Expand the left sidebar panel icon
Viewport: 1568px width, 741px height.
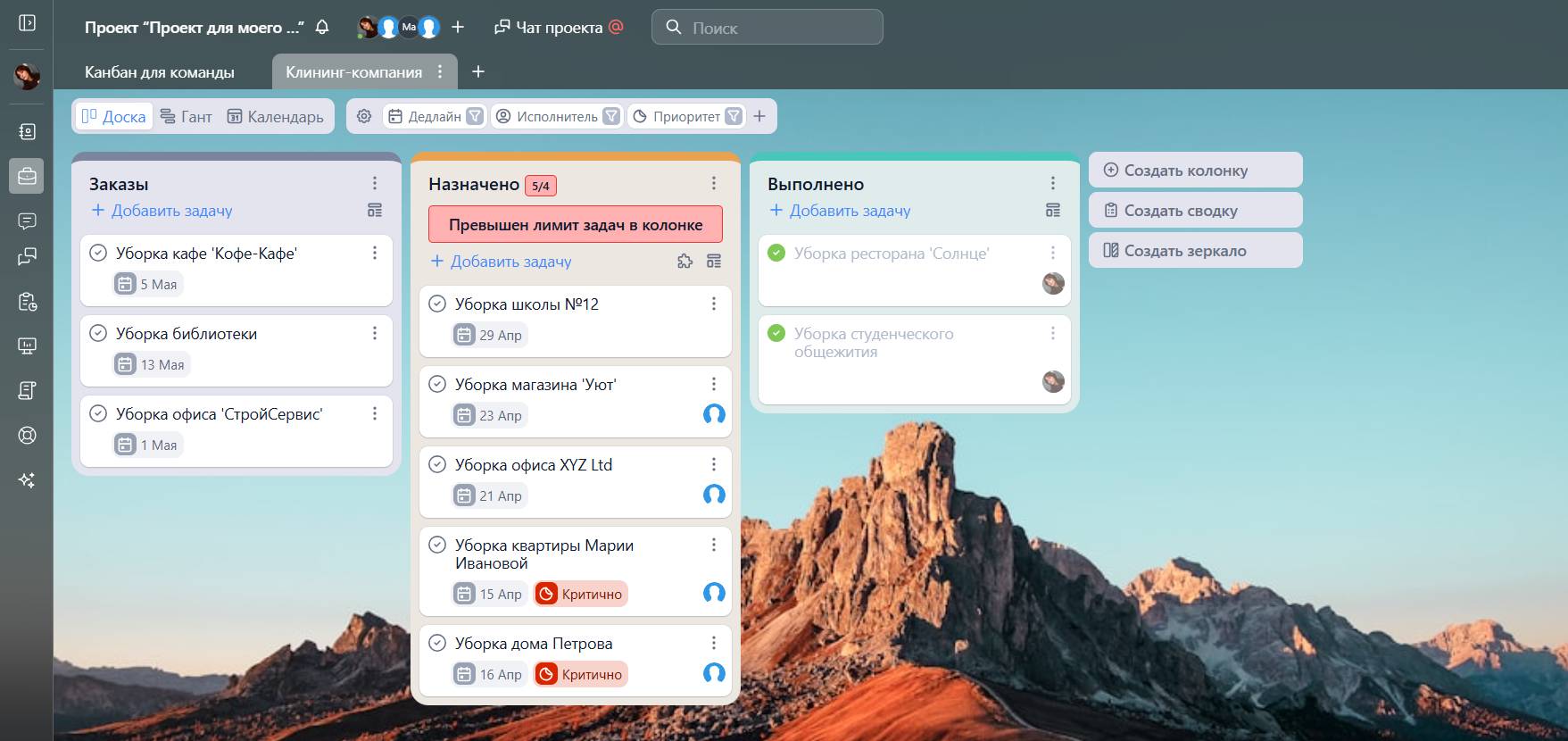[x=27, y=22]
